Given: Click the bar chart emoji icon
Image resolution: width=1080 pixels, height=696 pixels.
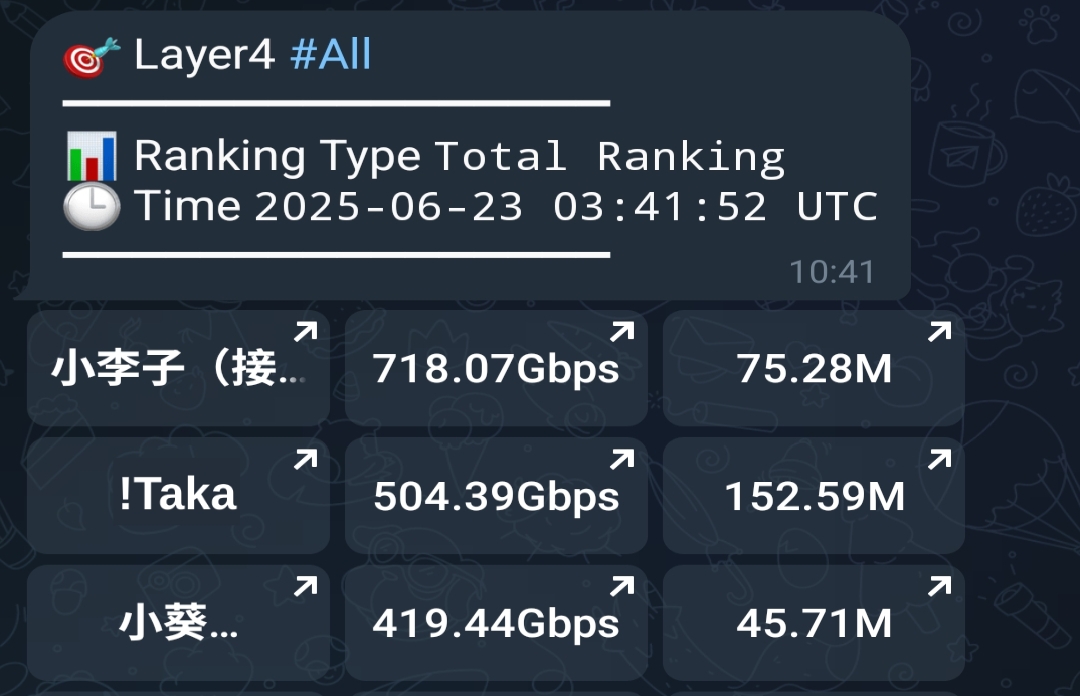Looking at the screenshot, I should (x=92, y=156).
